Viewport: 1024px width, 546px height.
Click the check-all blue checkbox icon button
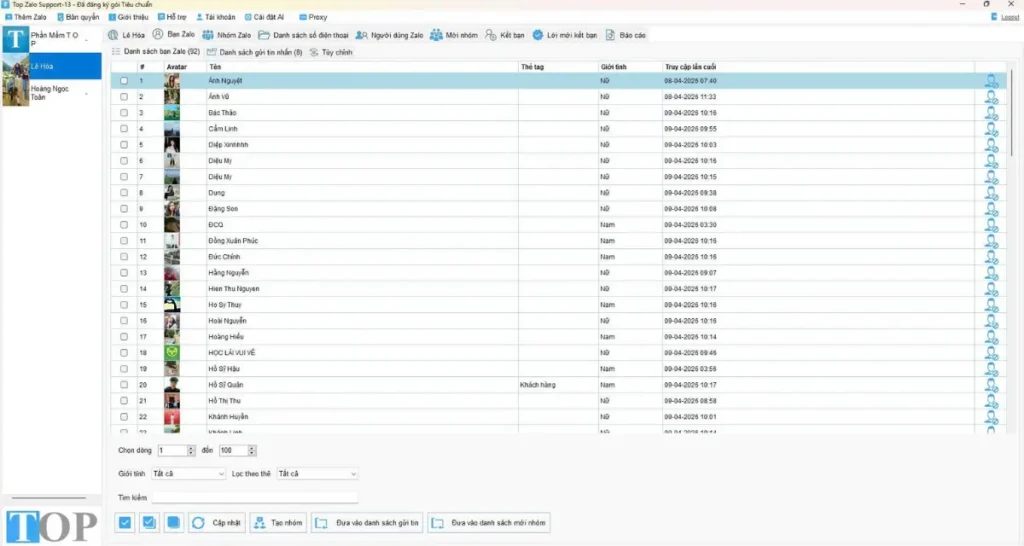click(125, 522)
